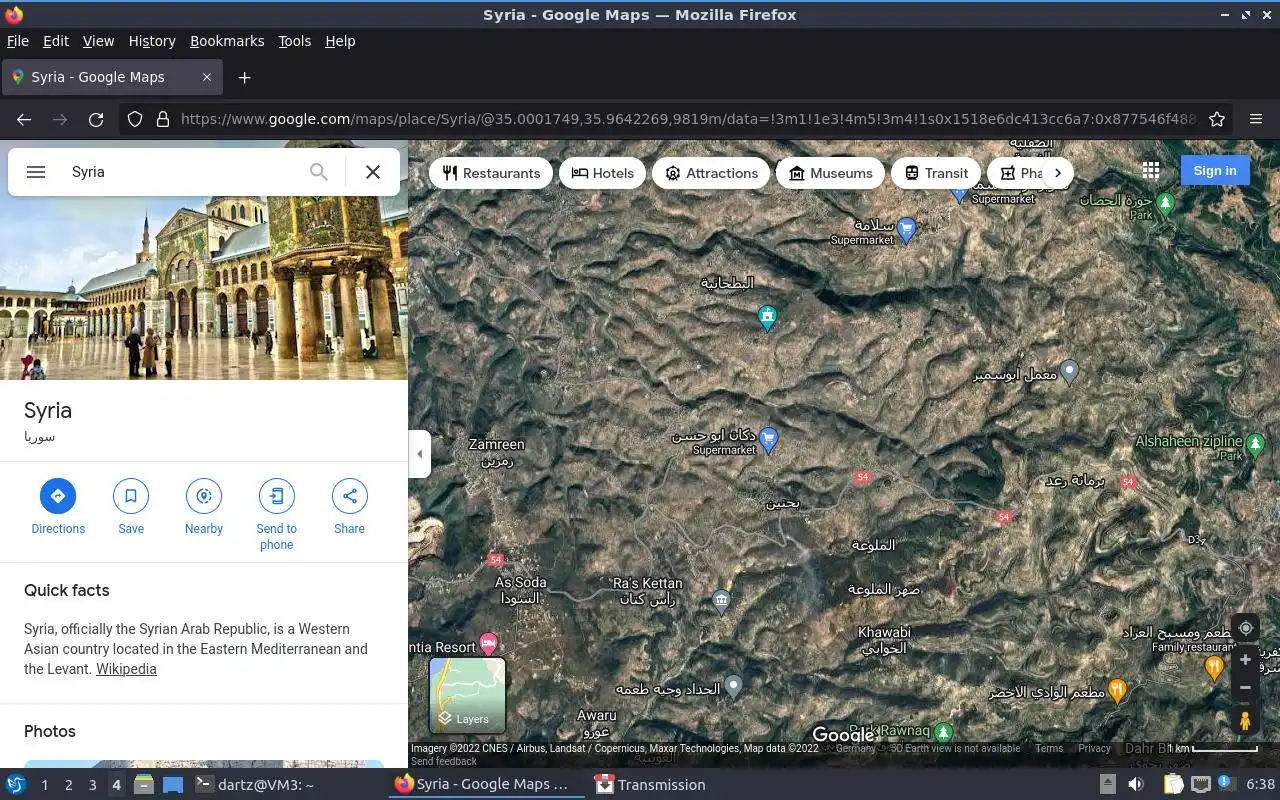Send Syria to your phone
The width and height of the screenshot is (1280, 800).
coord(277,515)
